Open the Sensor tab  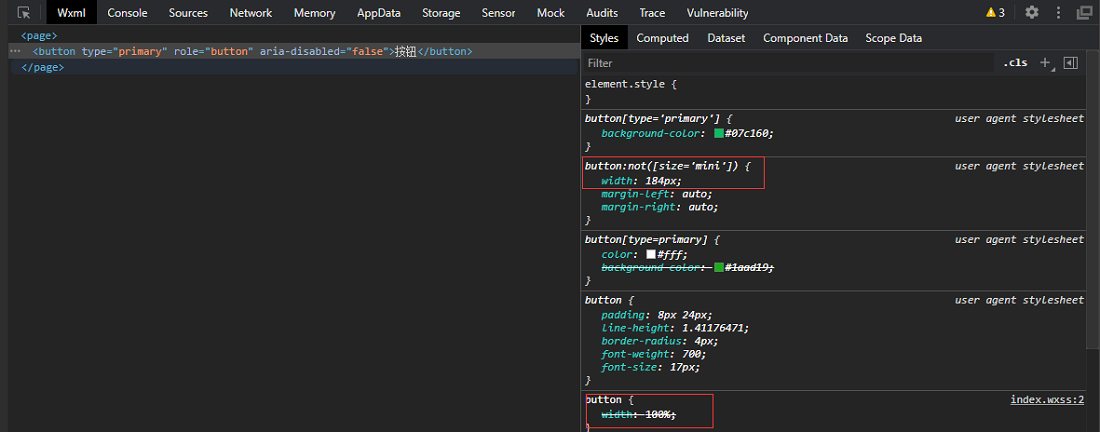499,13
